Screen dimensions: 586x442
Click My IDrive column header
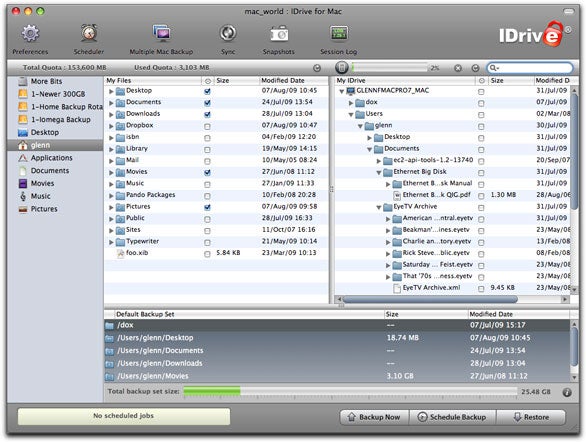point(405,80)
